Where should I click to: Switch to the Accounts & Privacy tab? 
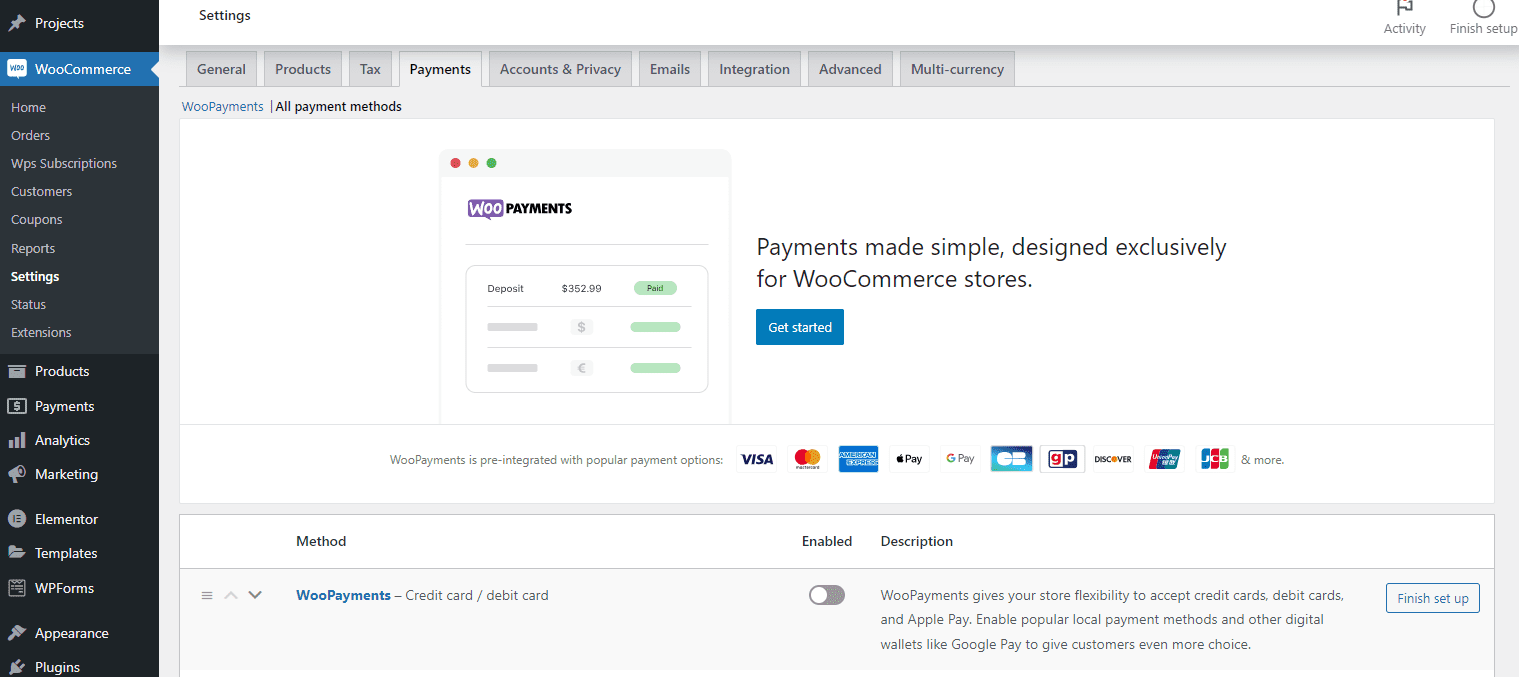[x=560, y=69]
